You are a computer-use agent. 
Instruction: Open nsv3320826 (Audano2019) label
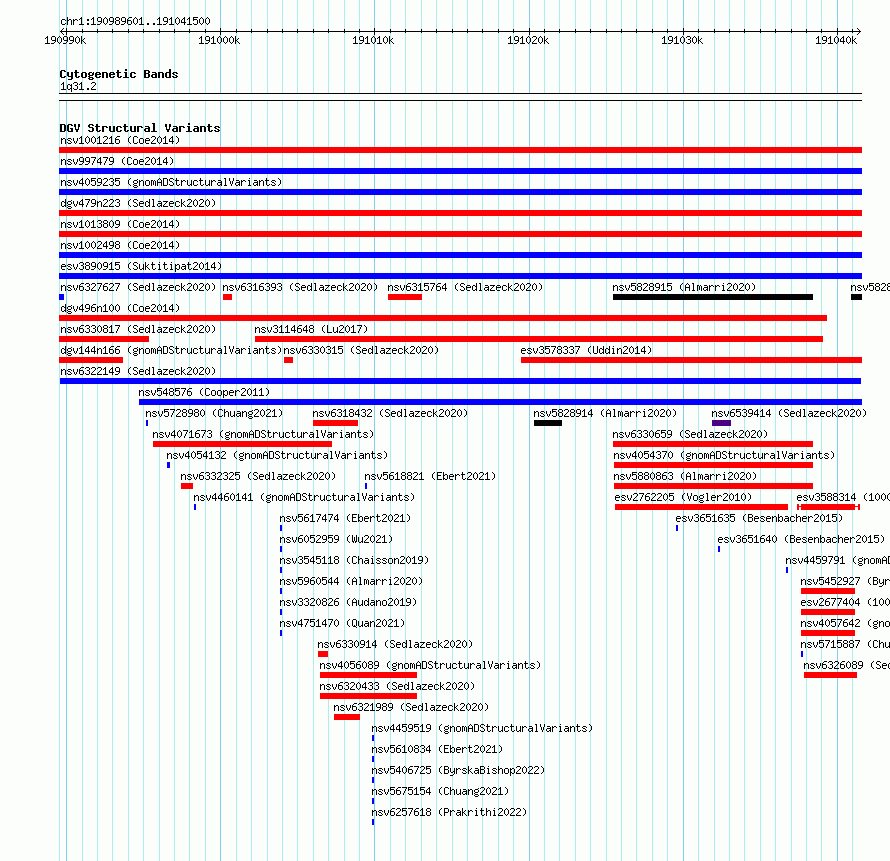coord(347,602)
